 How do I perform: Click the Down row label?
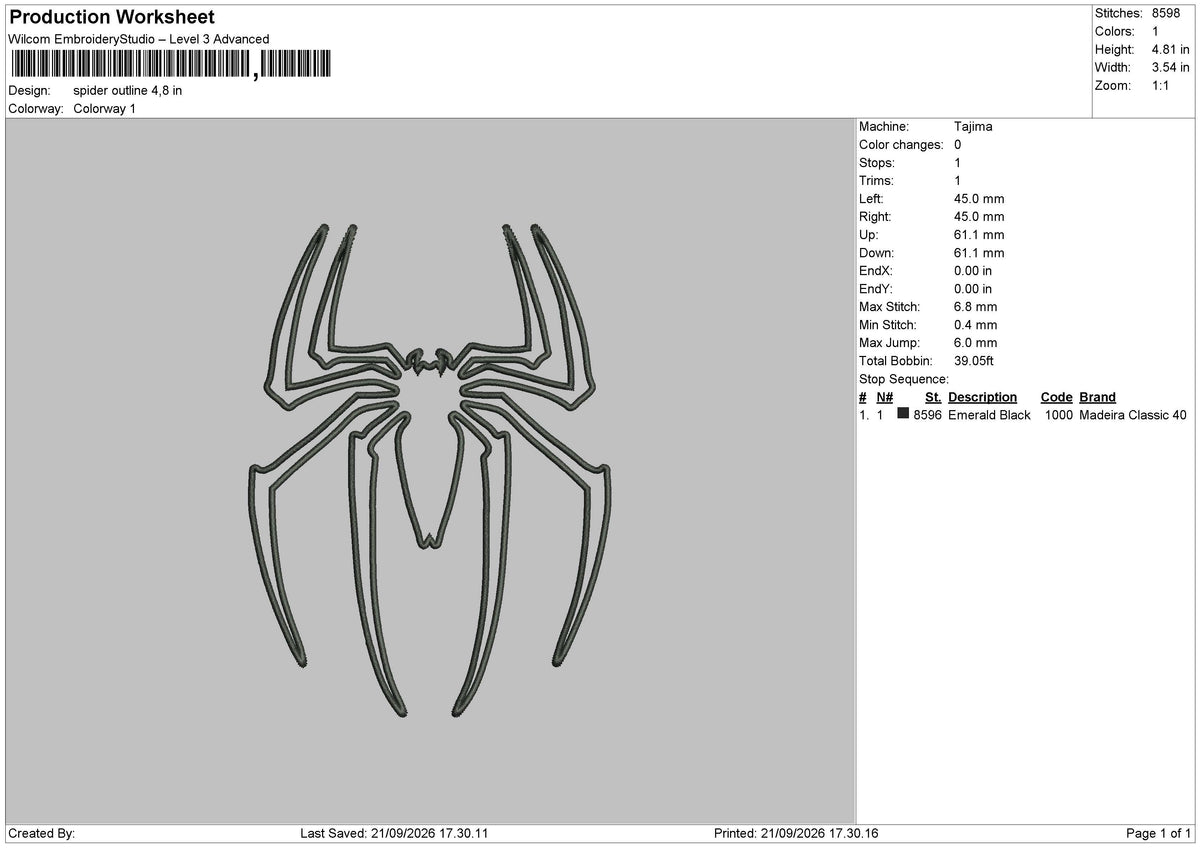(877, 253)
